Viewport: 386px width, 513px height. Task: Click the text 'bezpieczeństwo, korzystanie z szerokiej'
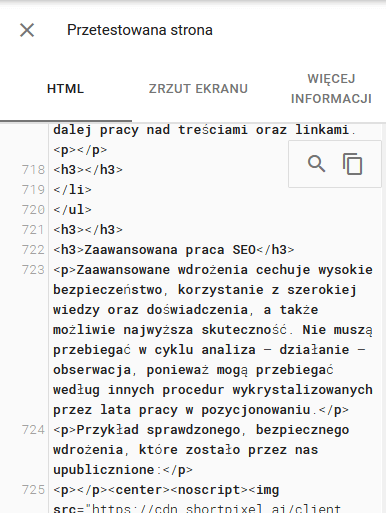[x=205, y=290]
